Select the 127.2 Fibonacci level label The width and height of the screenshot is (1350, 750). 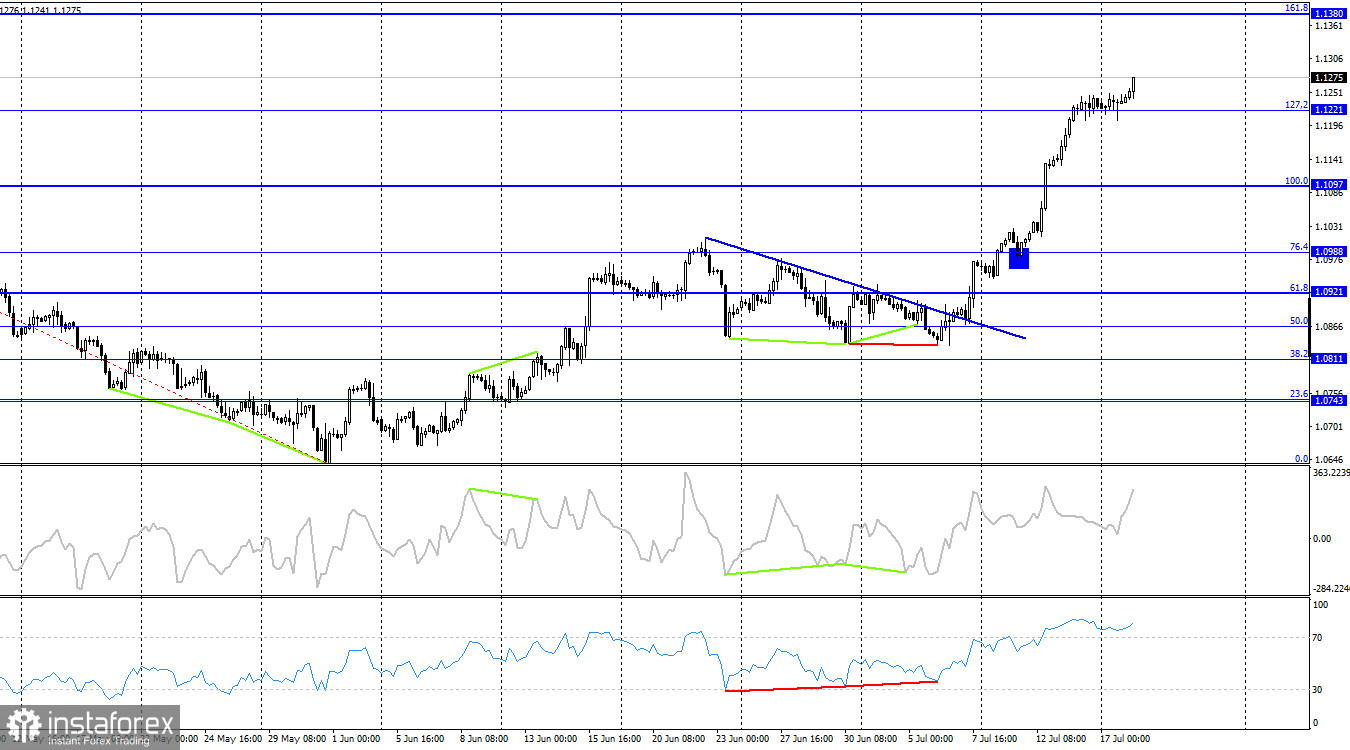coord(1296,105)
